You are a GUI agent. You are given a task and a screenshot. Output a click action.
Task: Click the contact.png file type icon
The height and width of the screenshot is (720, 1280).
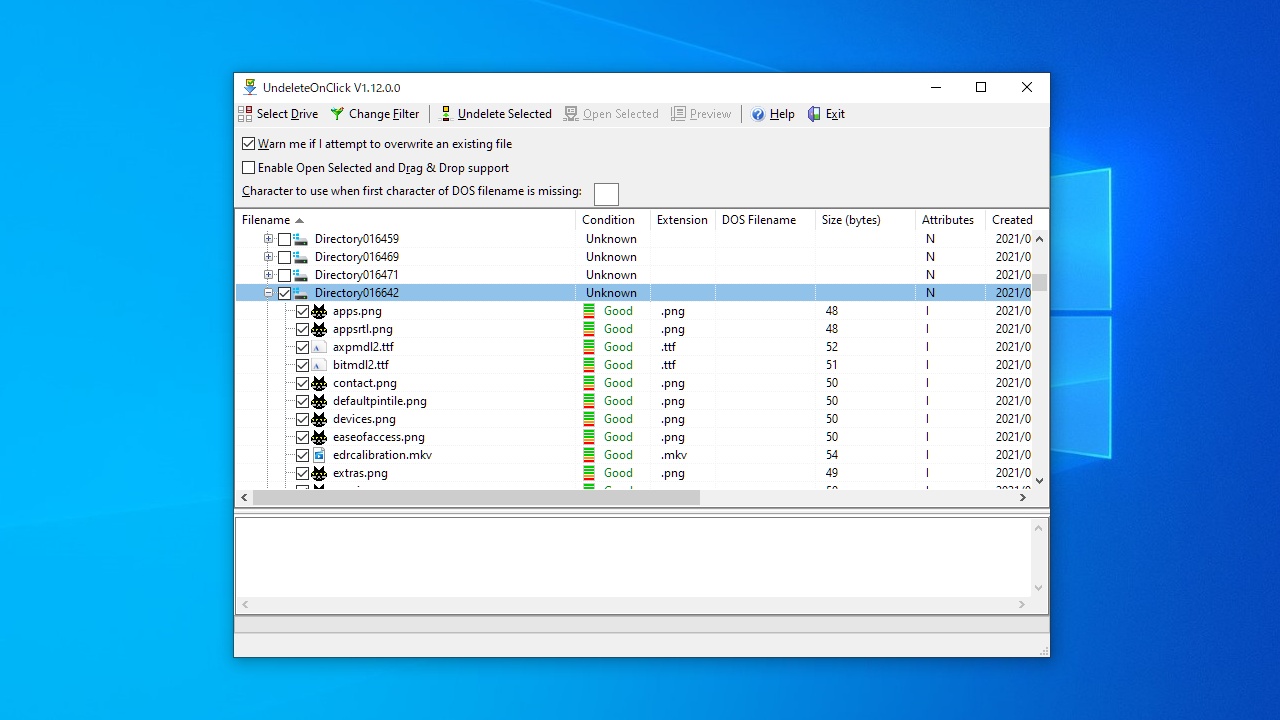pyautogui.click(x=319, y=383)
